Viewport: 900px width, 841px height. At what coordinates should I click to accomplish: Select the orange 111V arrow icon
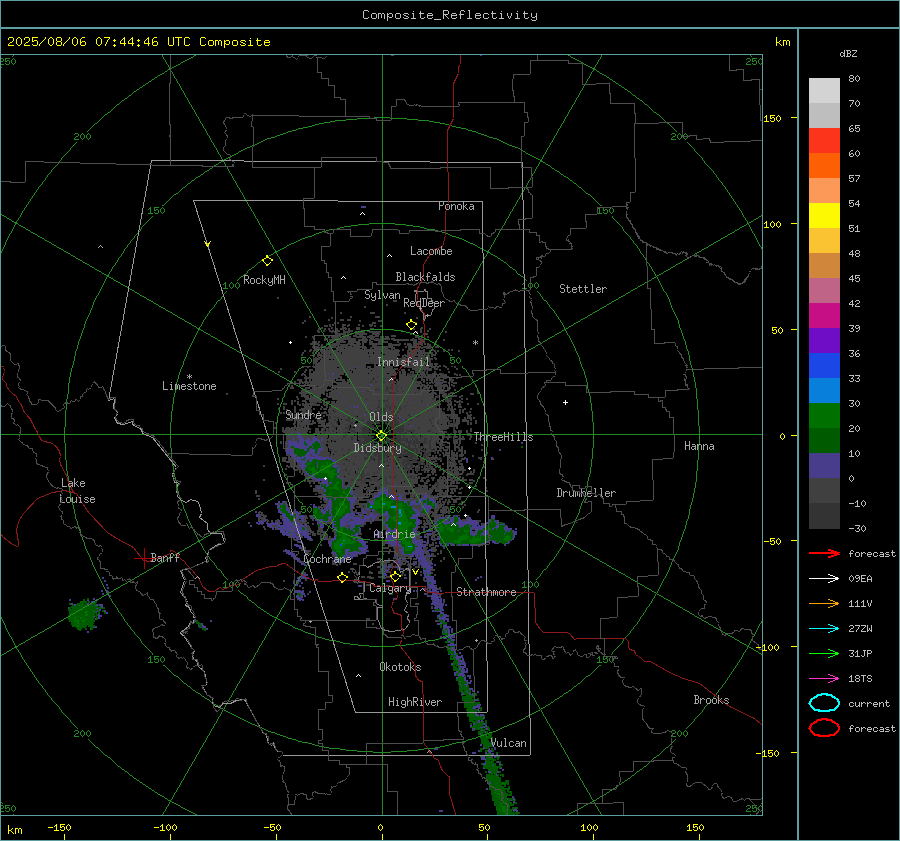[x=824, y=603]
